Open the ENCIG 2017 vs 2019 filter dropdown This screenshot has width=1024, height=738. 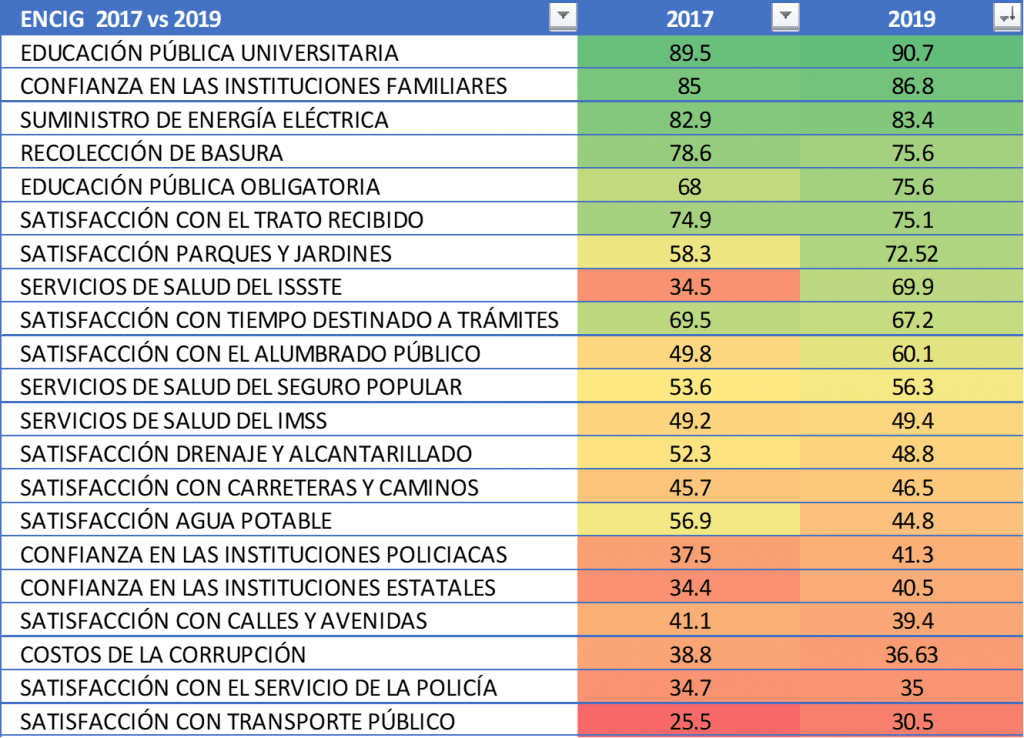pos(564,17)
